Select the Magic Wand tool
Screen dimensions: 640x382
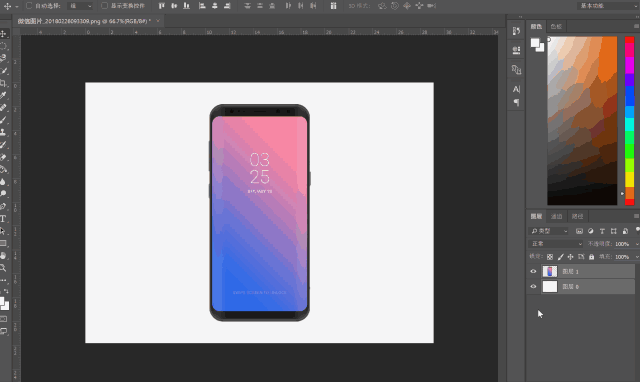3,71
